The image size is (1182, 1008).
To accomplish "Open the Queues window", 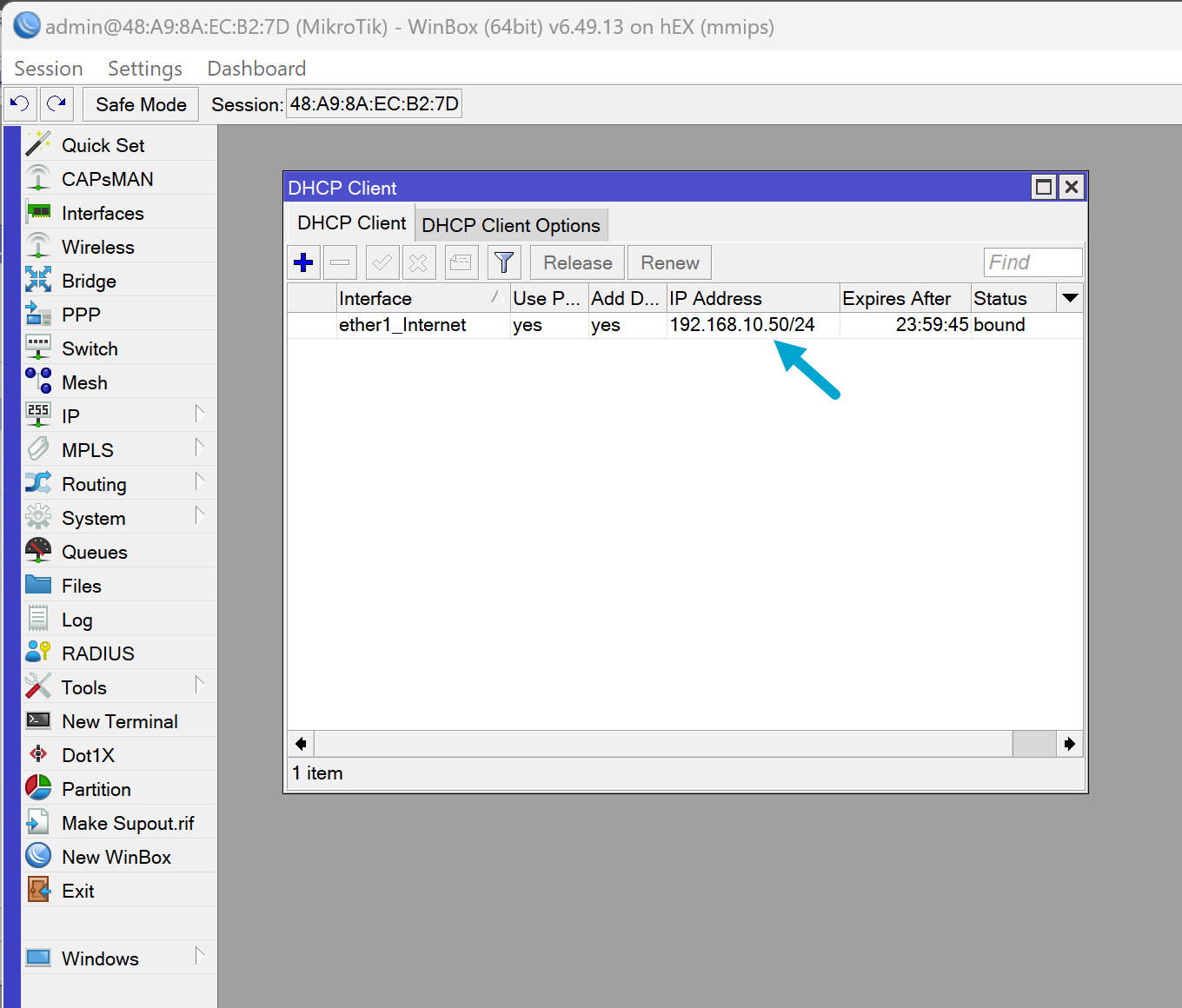I will [x=93, y=551].
